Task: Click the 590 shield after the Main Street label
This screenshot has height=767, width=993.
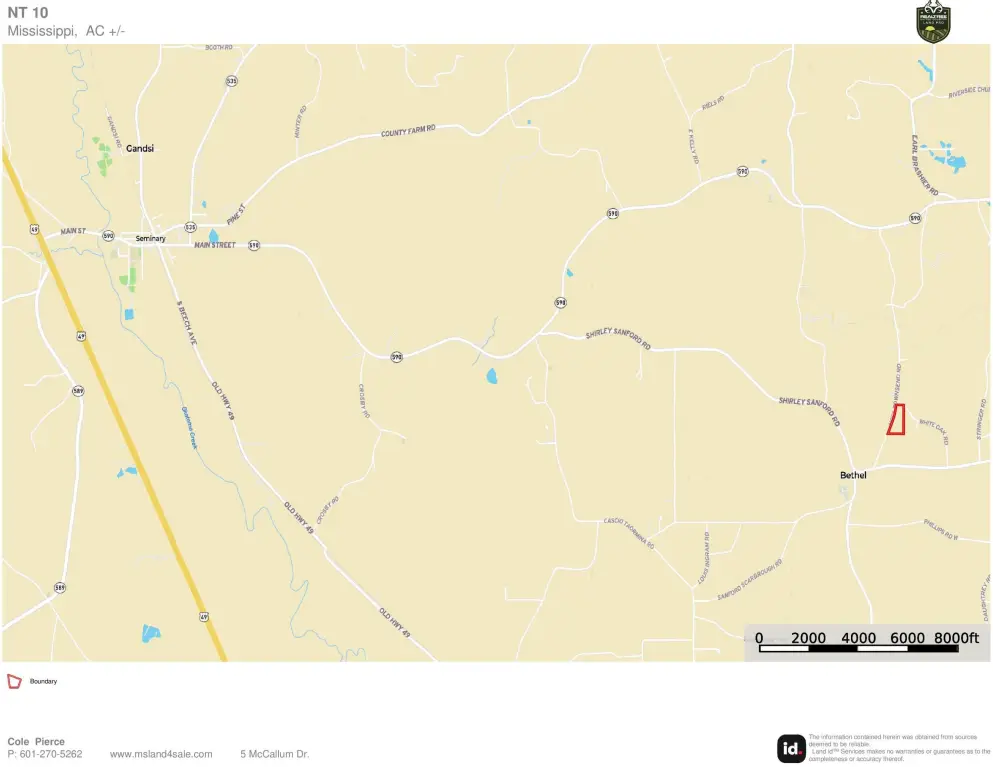Action: pyautogui.click(x=254, y=245)
